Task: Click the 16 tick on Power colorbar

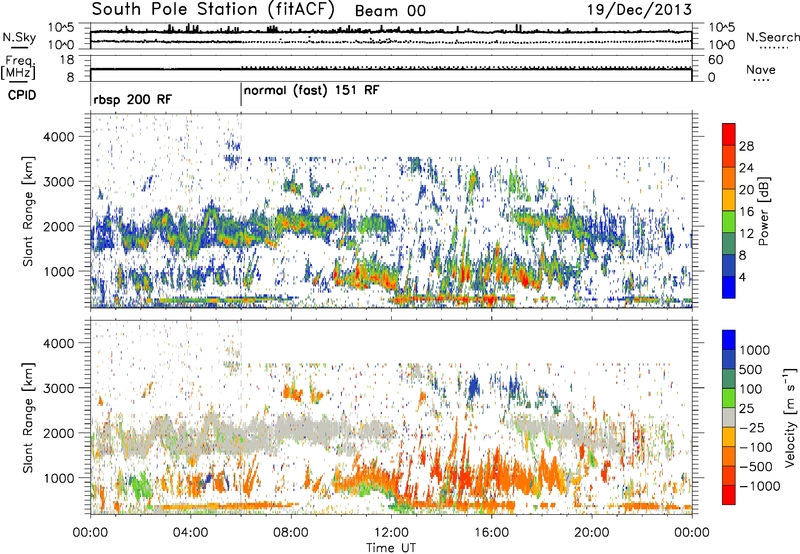Action: [x=746, y=212]
